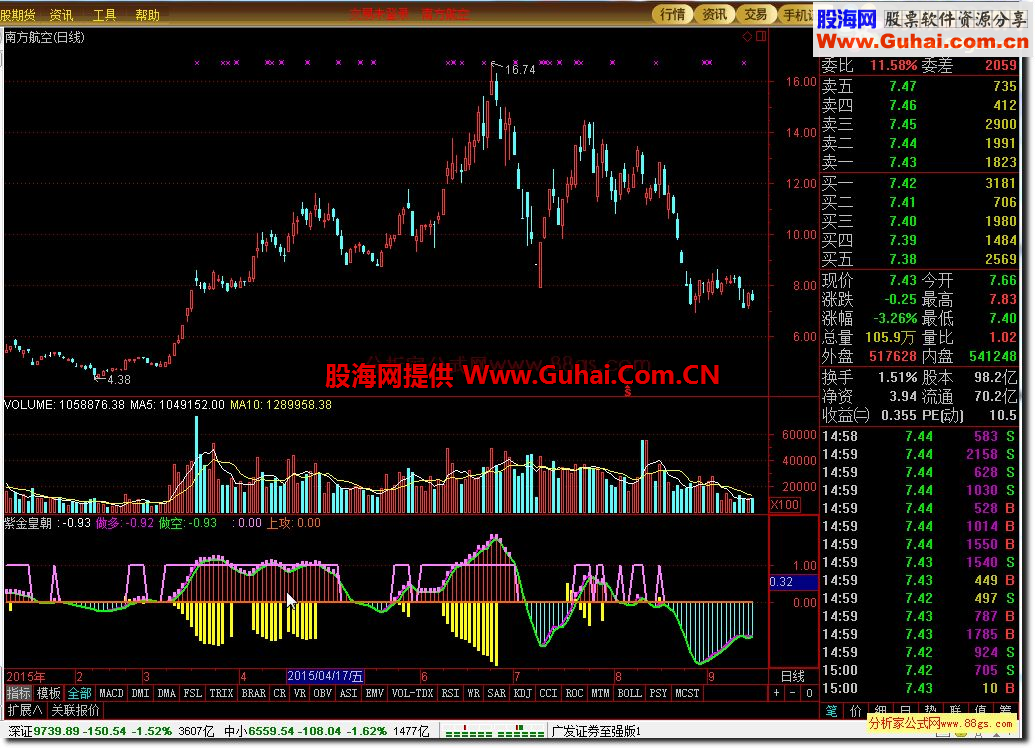
Task: Toggle the side panel layout icon
Action: 761,36
